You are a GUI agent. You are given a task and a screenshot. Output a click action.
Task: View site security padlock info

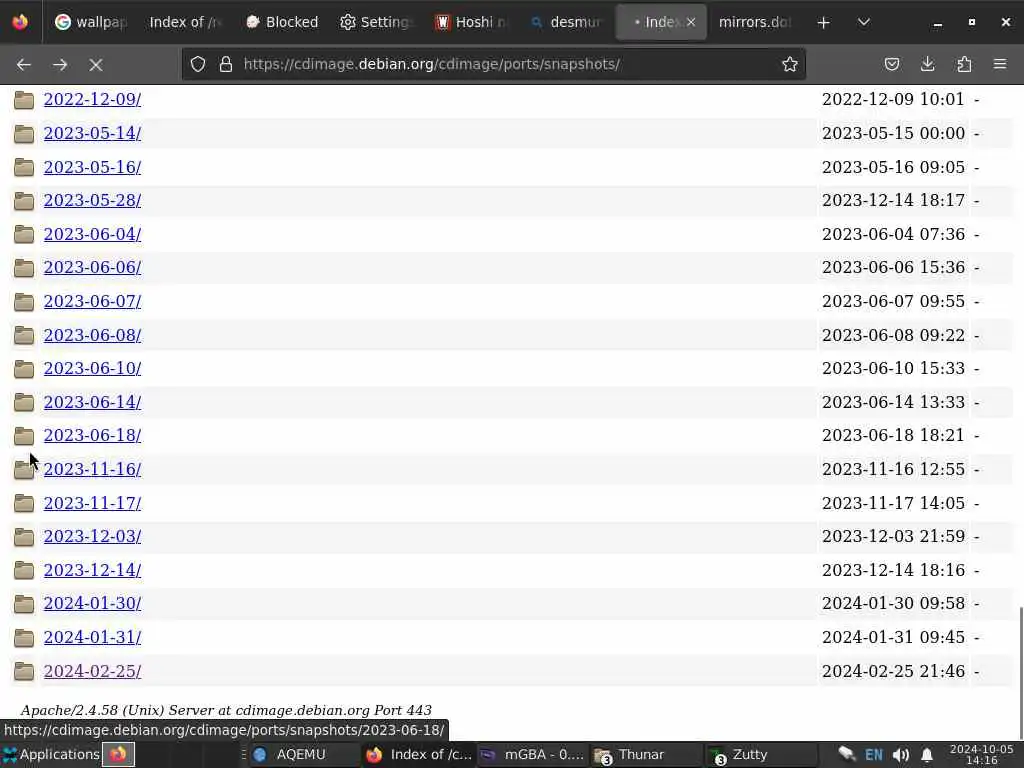click(x=226, y=64)
